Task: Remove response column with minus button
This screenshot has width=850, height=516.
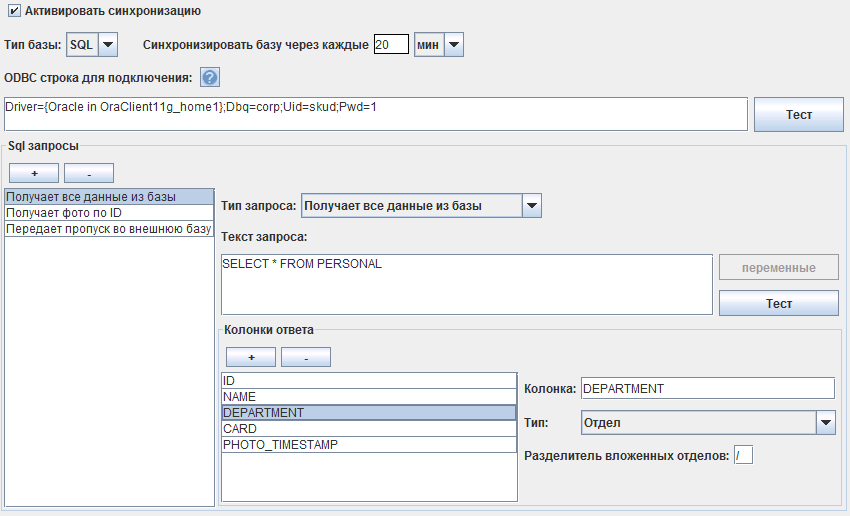Action: [x=306, y=357]
